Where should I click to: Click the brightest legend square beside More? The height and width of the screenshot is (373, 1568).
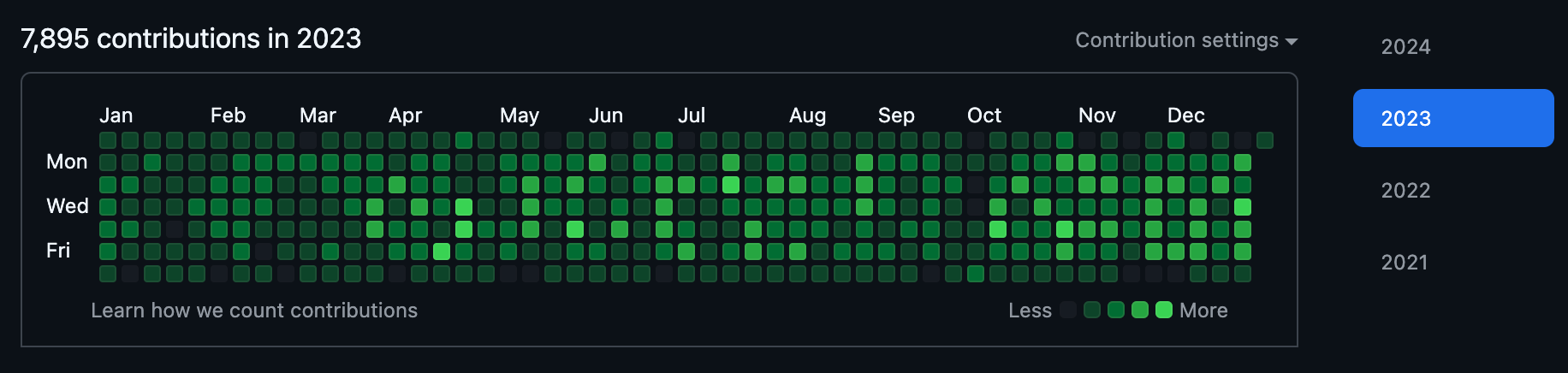pos(1164,310)
